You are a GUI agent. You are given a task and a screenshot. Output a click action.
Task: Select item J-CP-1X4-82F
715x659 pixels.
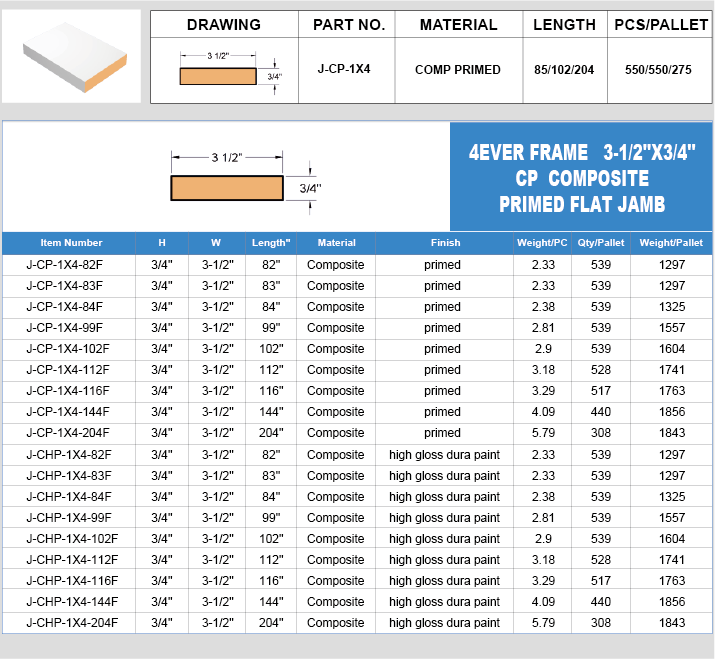point(65,265)
